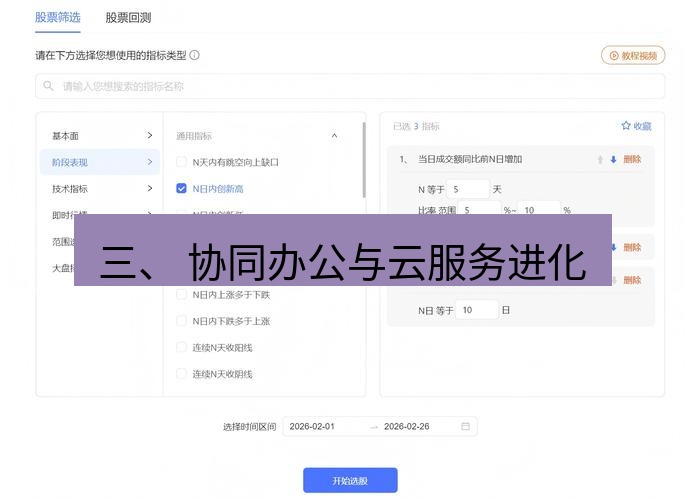Open the 教程视频 tutorial video button

[633, 56]
